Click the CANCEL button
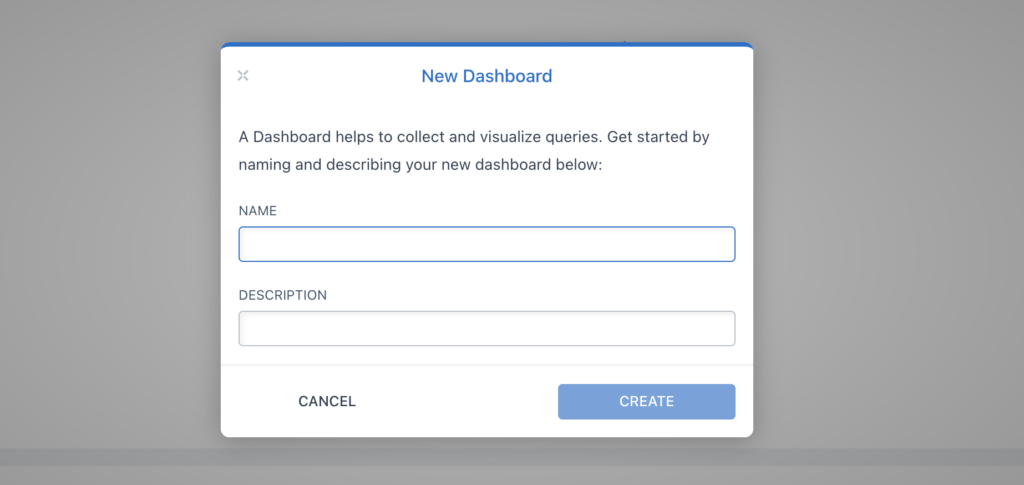Viewport: 1024px width, 485px height. tap(327, 401)
